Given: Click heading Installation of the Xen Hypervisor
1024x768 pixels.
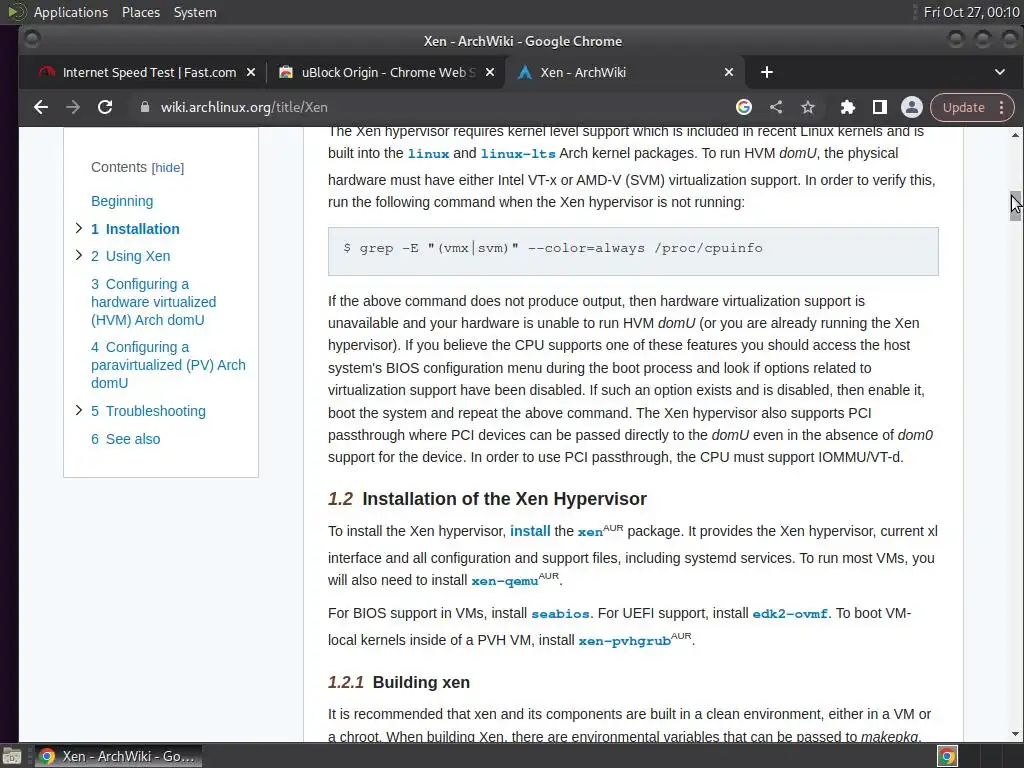Looking at the screenshot, I should [487, 499].
